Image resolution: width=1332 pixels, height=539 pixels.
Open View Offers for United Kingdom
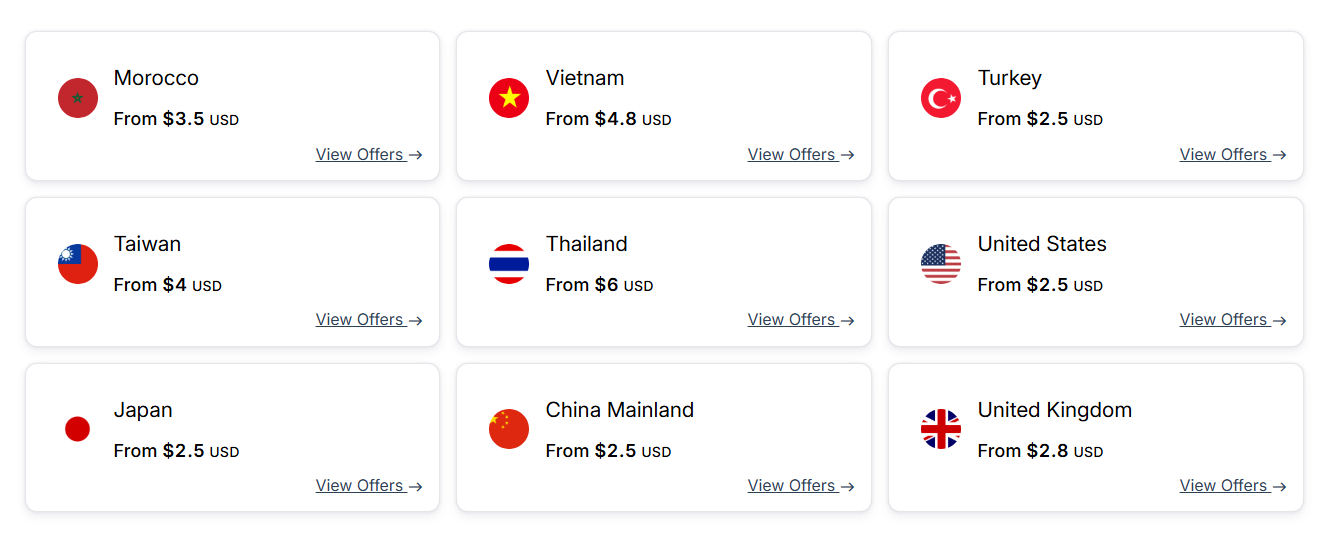point(1233,485)
